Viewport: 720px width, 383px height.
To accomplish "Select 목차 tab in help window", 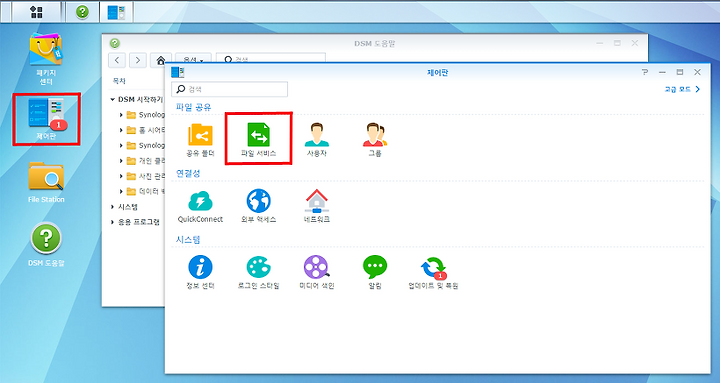I will coord(119,81).
